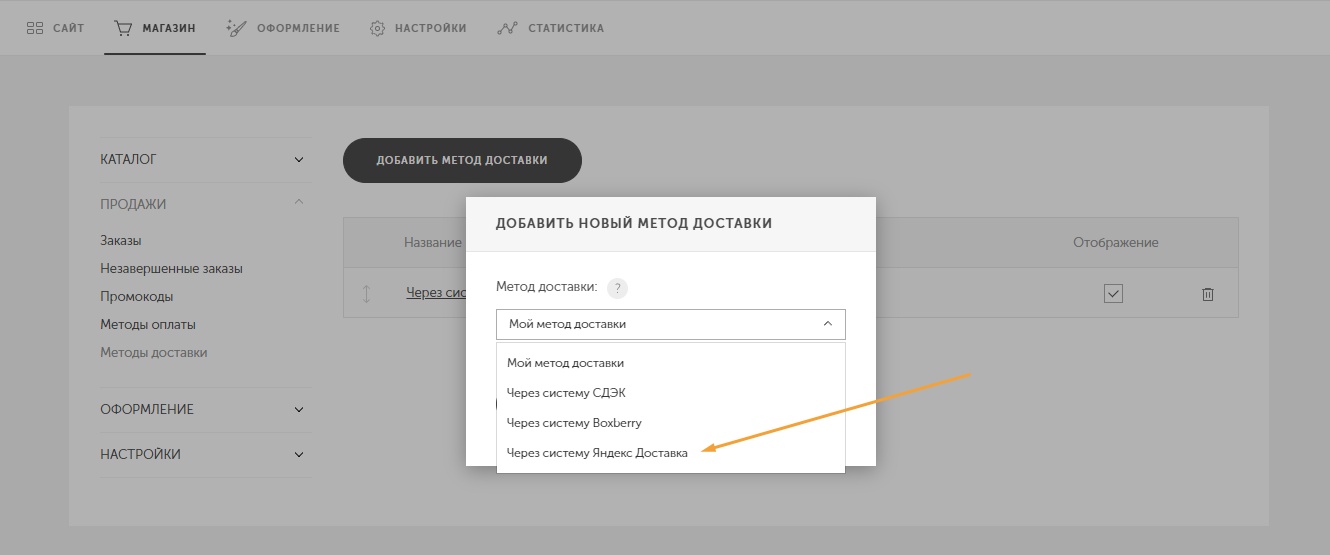
Task: Open Заказы in the sidebar
Action: (121, 241)
